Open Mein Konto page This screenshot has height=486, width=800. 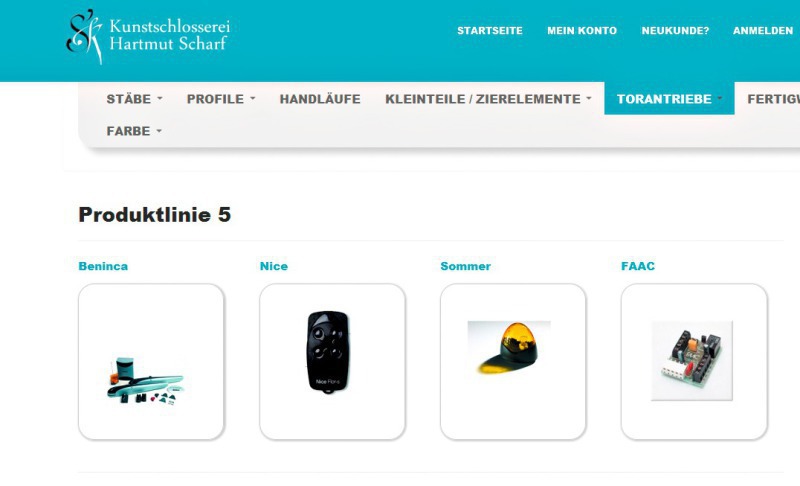(x=582, y=31)
